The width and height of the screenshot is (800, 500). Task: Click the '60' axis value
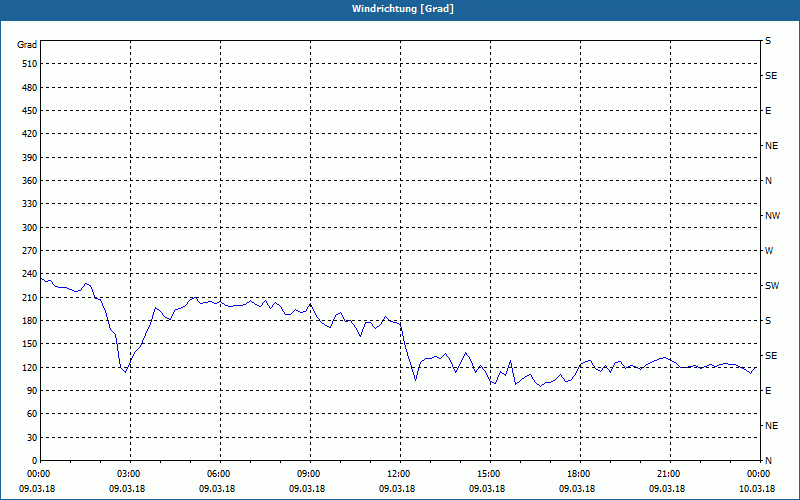click(32, 414)
